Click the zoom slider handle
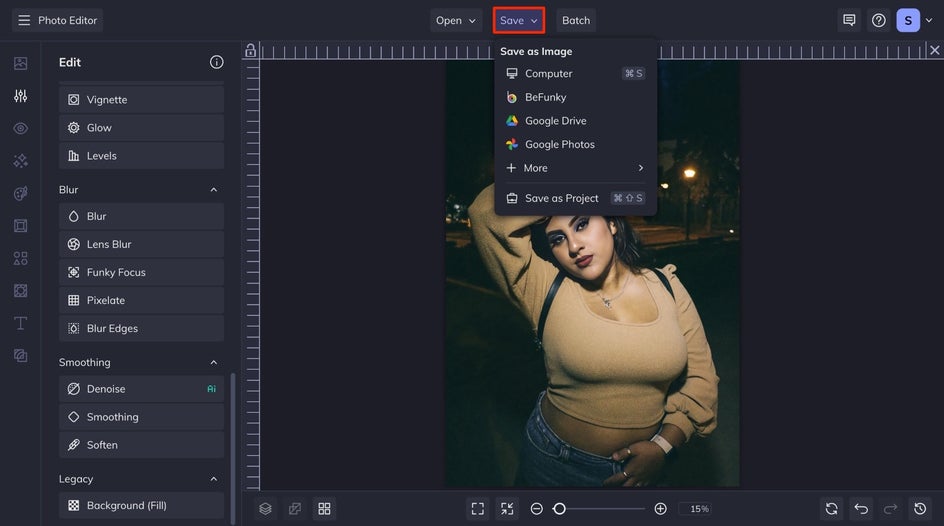The image size is (944, 526). pyautogui.click(x=559, y=509)
